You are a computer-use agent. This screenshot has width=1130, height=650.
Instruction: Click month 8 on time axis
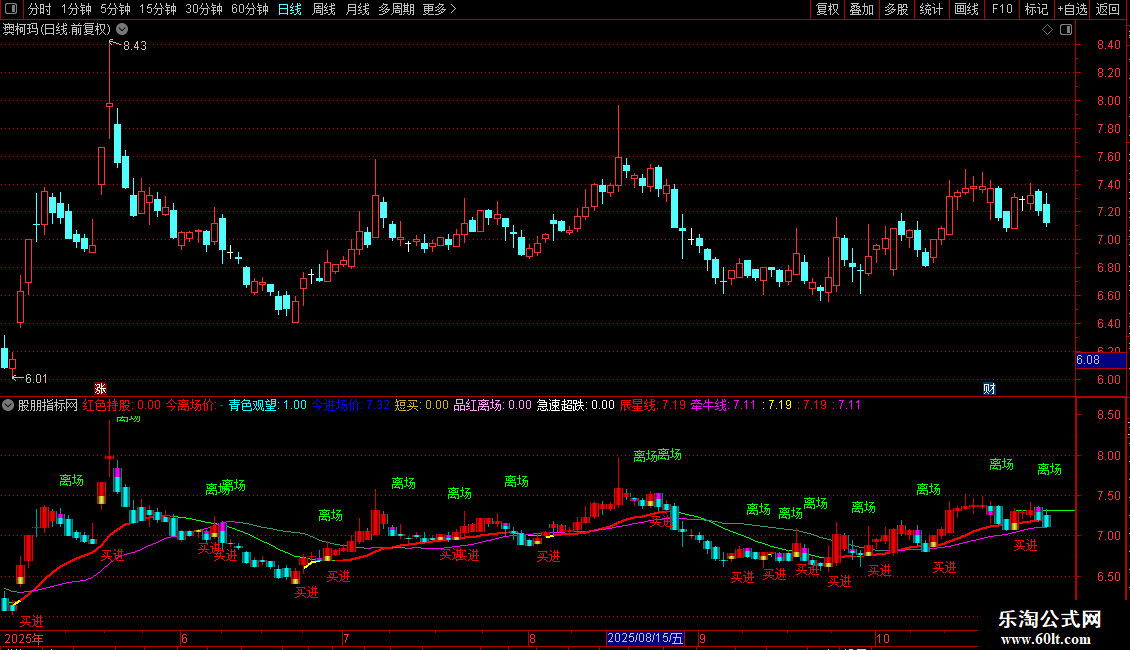click(x=532, y=638)
